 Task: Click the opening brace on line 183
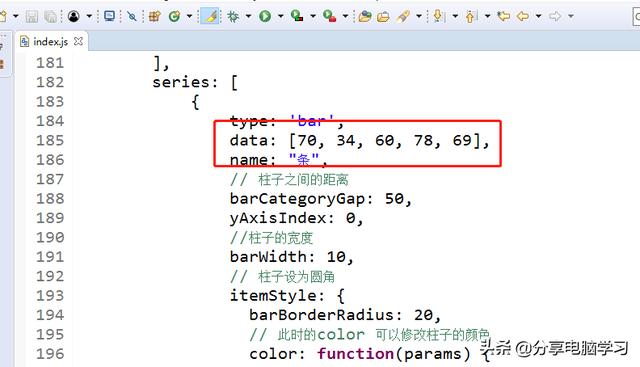[x=196, y=102]
